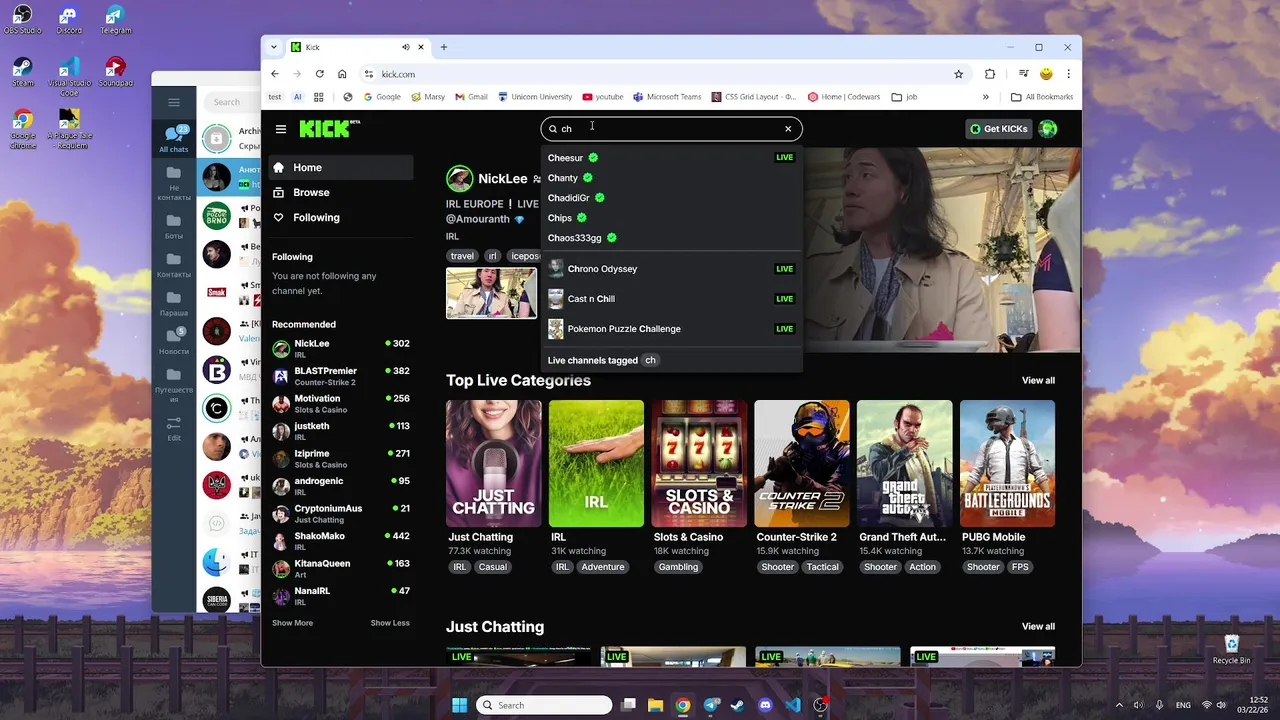Open Telegram hamburger menu
This screenshot has height=720, width=1280.
coord(174,102)
